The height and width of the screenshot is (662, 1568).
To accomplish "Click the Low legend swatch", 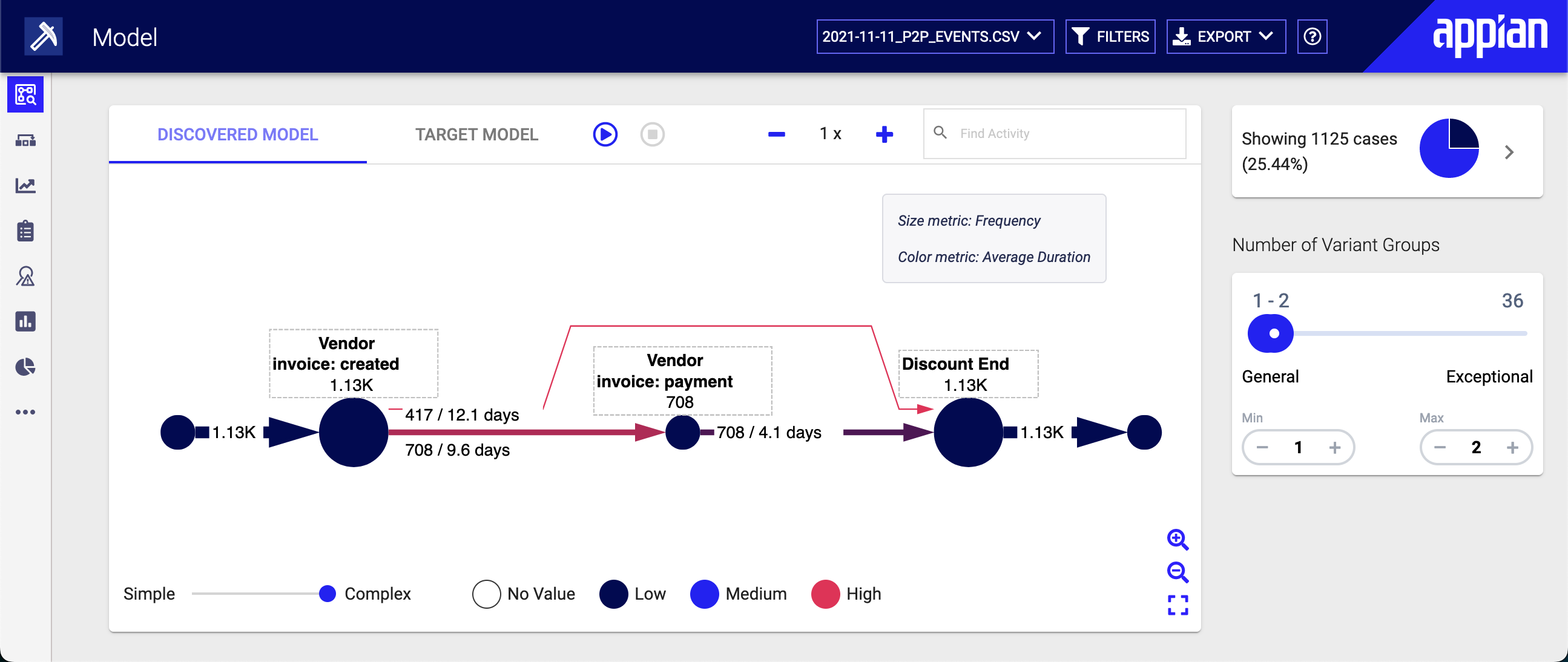I will (x=613, y=594).
